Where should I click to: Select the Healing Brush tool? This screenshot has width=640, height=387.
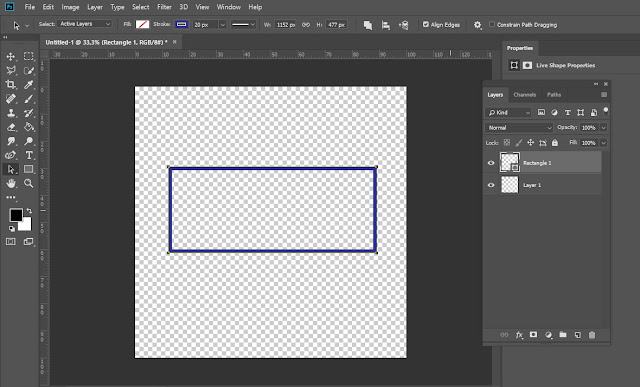pyautogui.click(x=11, y=99)
